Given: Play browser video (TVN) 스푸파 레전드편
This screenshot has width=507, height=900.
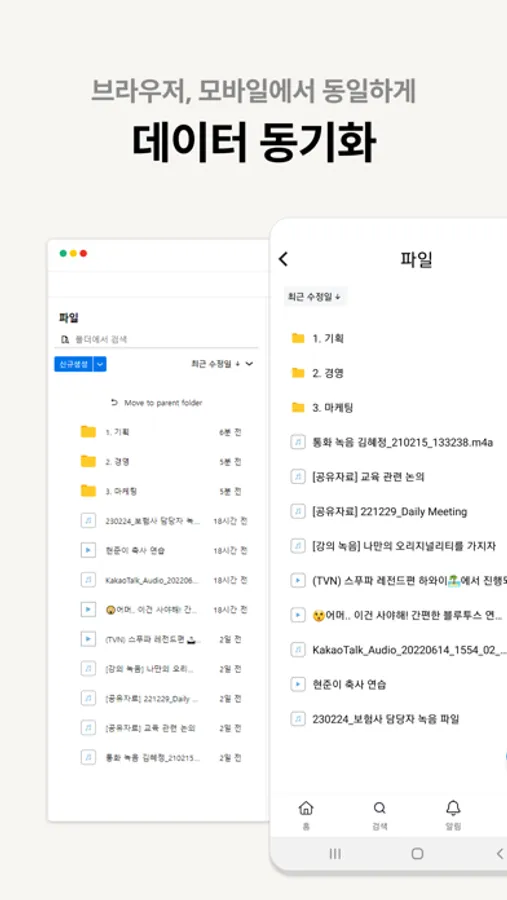Looking at the screenshot, I should click(162, 639).
